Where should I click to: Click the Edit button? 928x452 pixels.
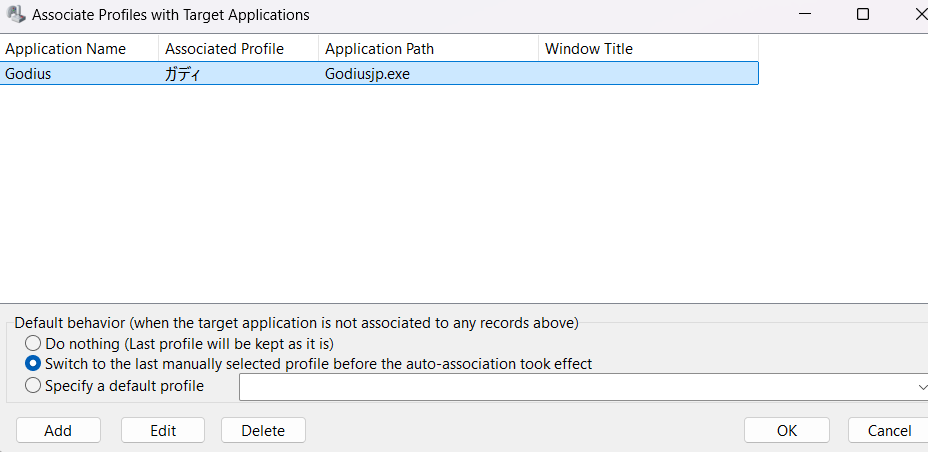(163, 430)
